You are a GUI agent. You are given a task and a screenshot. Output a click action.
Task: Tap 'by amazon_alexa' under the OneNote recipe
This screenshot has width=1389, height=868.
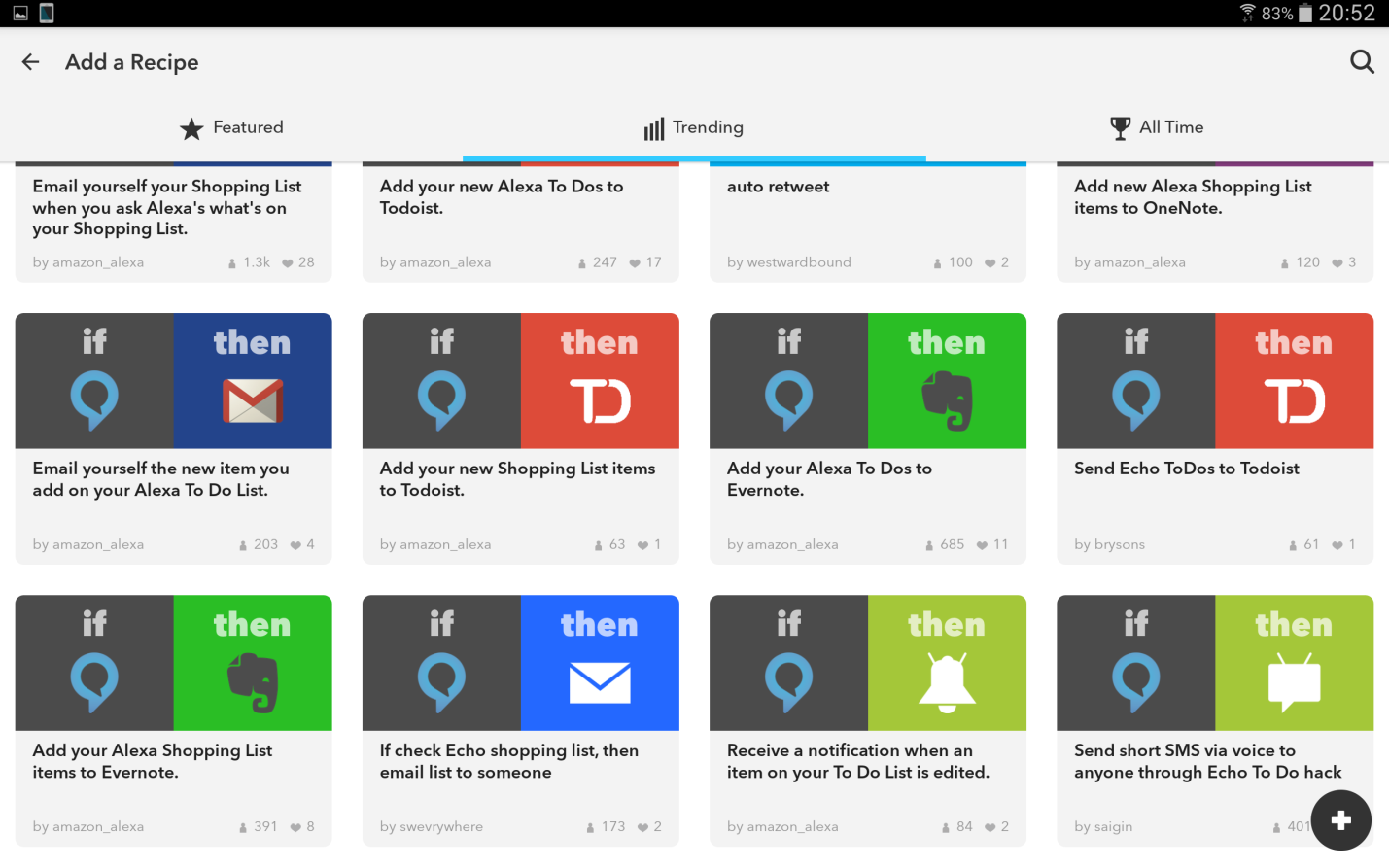(1129, 262)
